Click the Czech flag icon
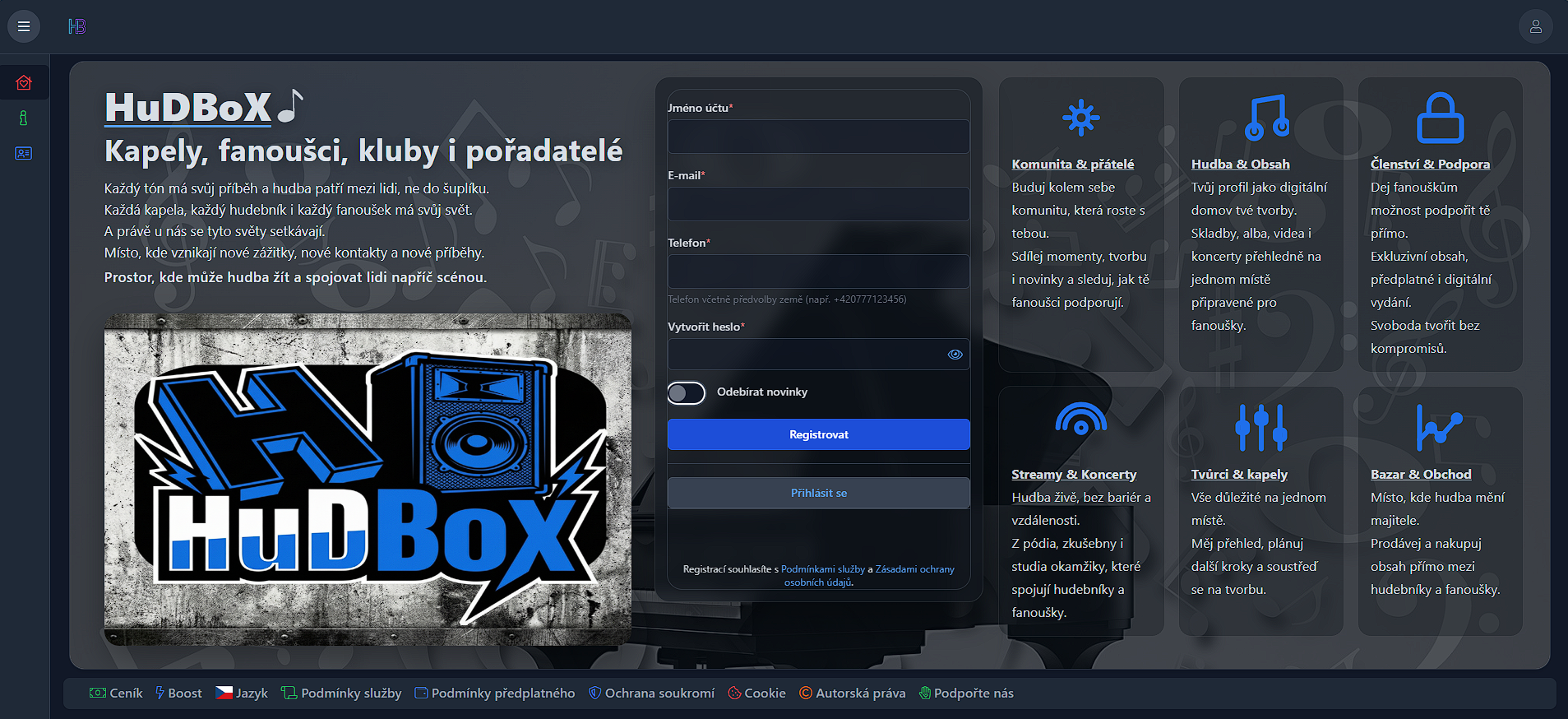This screenshot has width=1568, height=719. click(x=224, y=693)
